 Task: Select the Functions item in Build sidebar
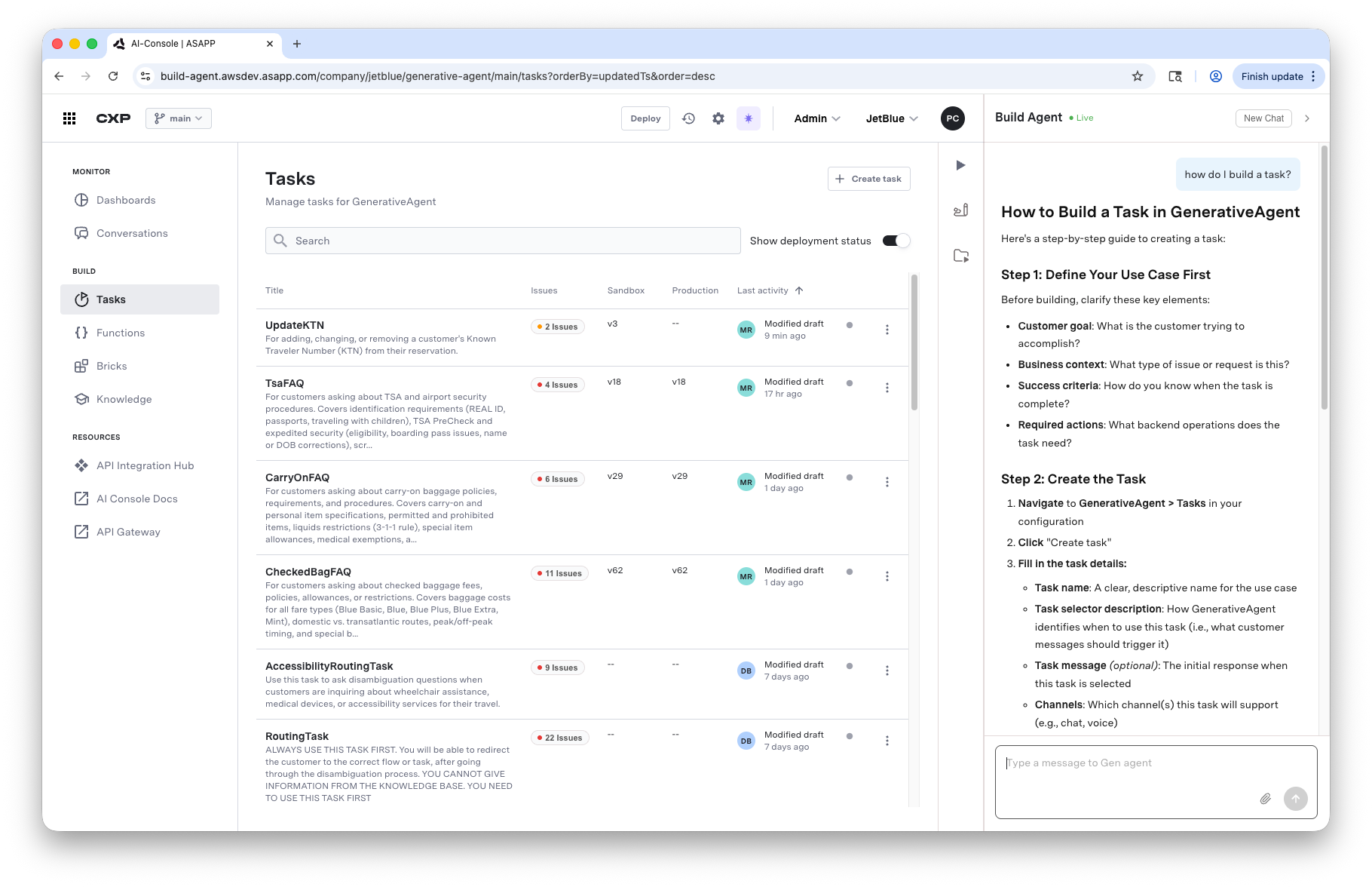point(121,333)
